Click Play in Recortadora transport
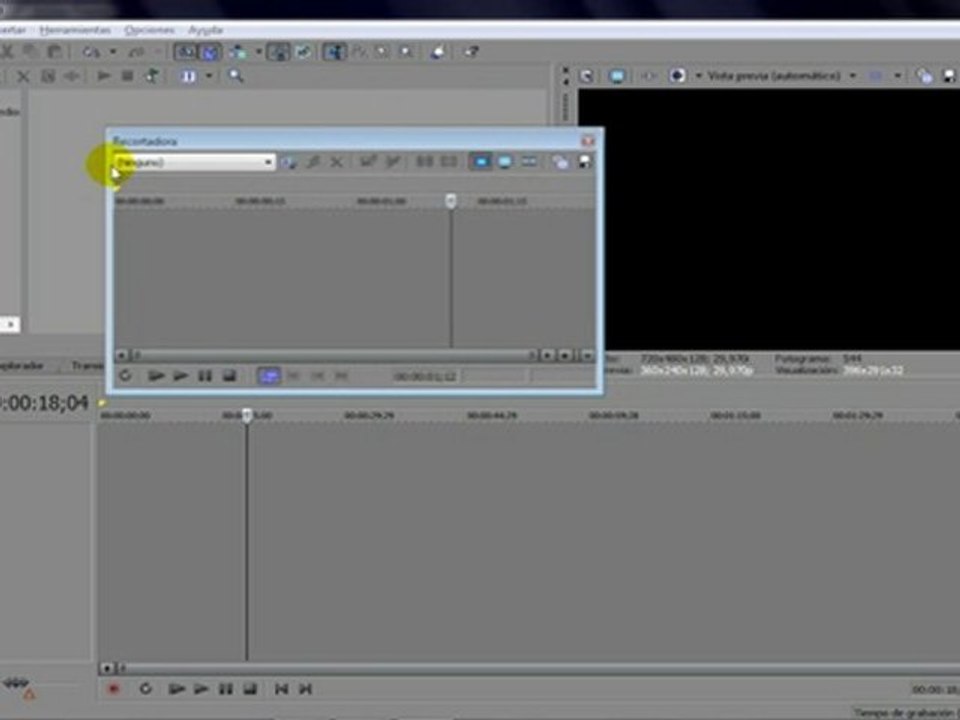This screenshot has height=720, width=960. [180, 375]
